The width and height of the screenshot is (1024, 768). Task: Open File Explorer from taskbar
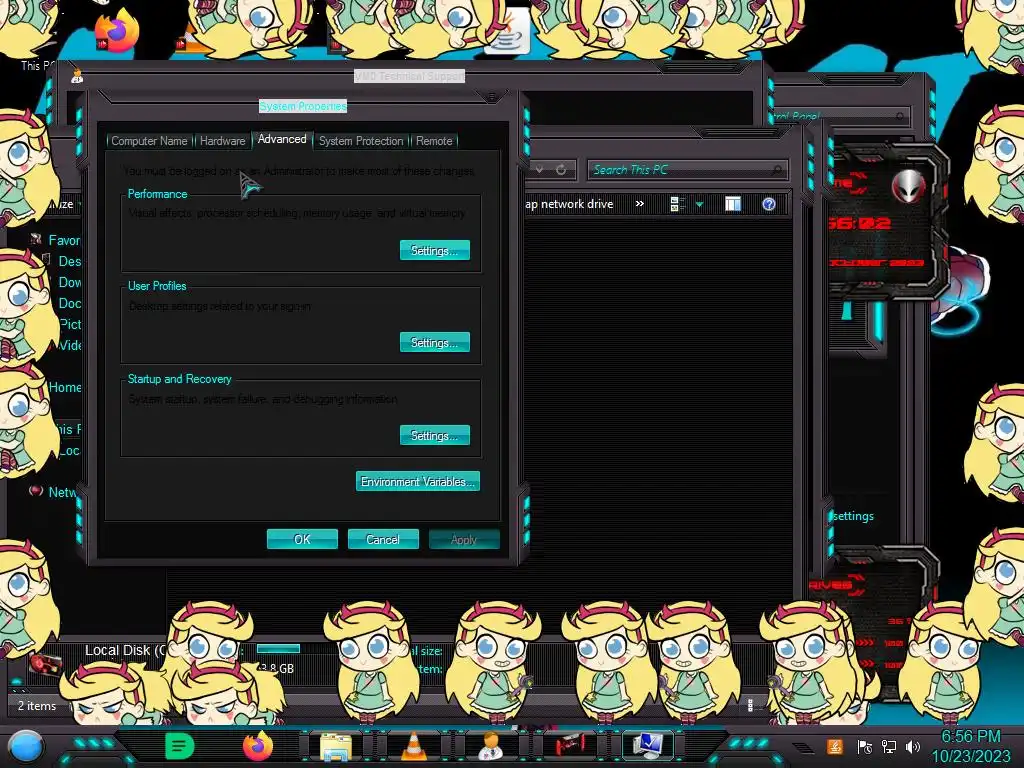(x=336, y=747)
